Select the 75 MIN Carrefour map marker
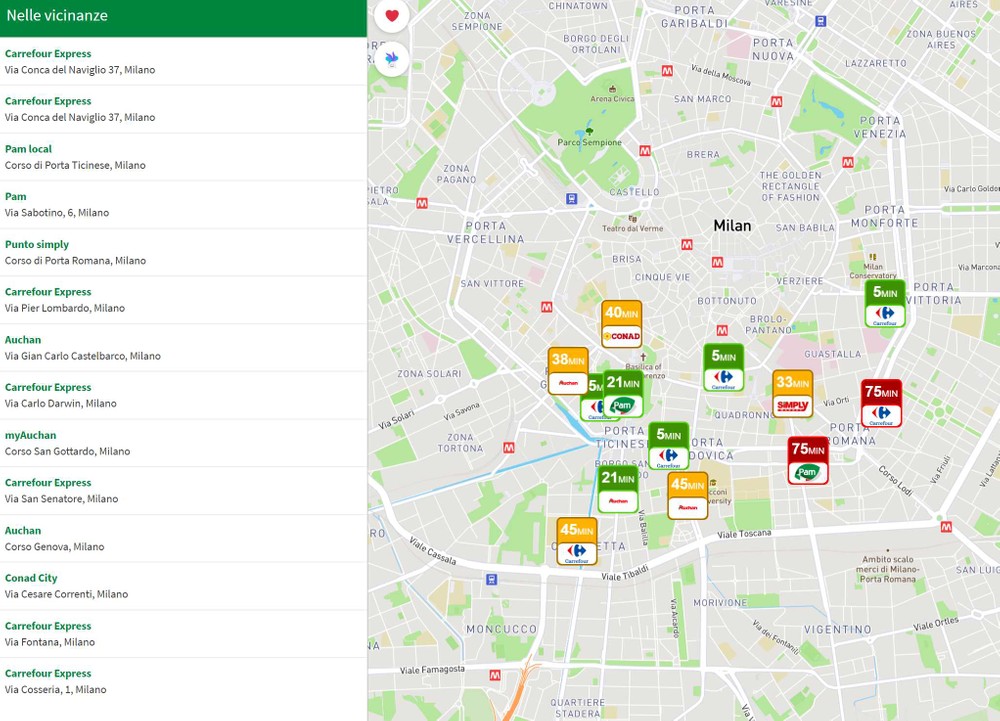 [x=881, y=403]
